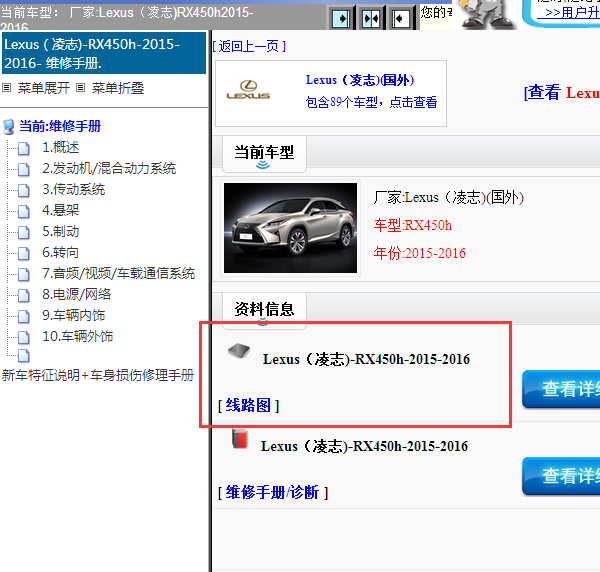600x572 pixels.
Task: Open tree item 1.概述
Action: click(x=61, y=147)
